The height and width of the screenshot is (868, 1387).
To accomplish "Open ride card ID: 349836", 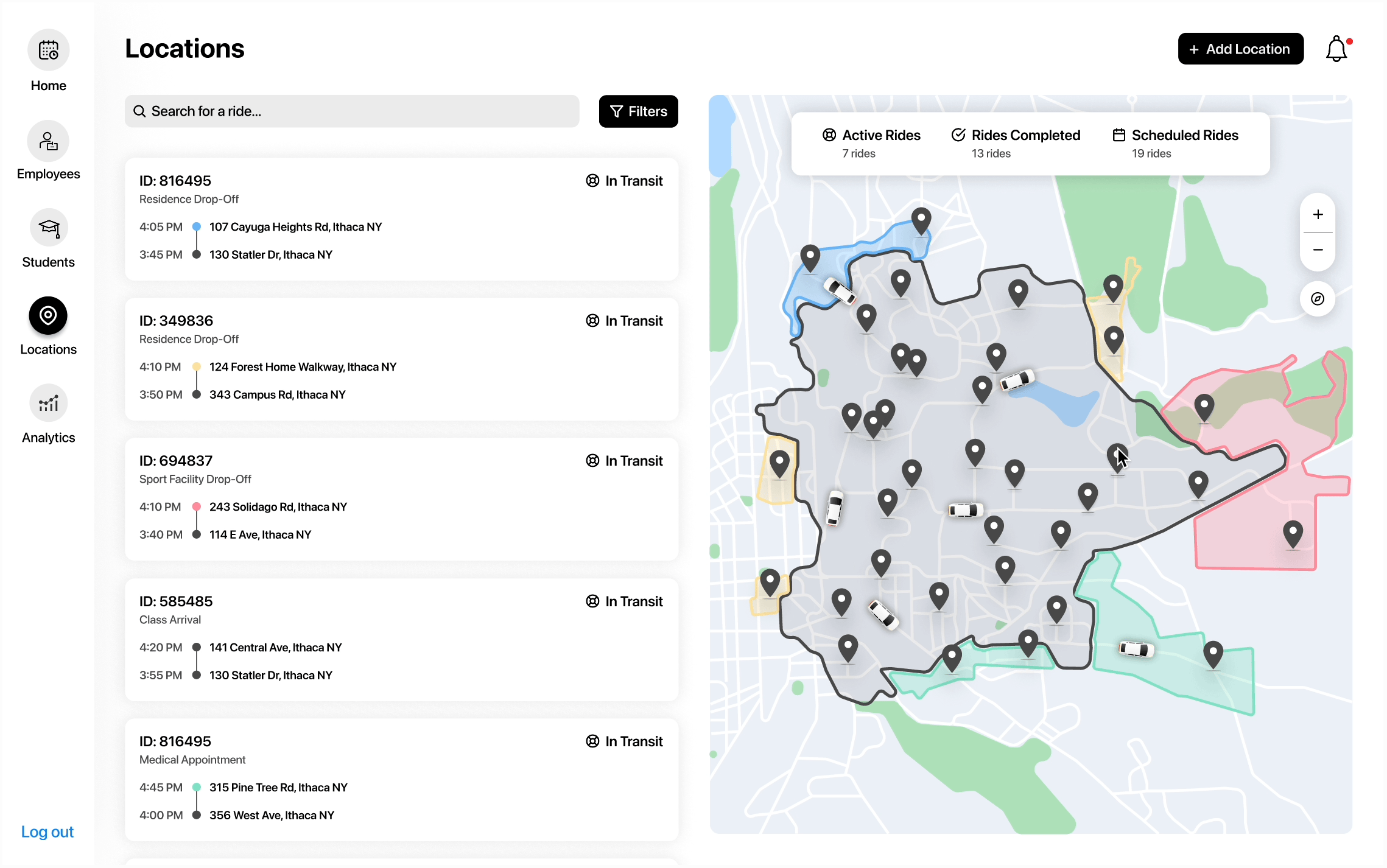I will coord(402,359).
